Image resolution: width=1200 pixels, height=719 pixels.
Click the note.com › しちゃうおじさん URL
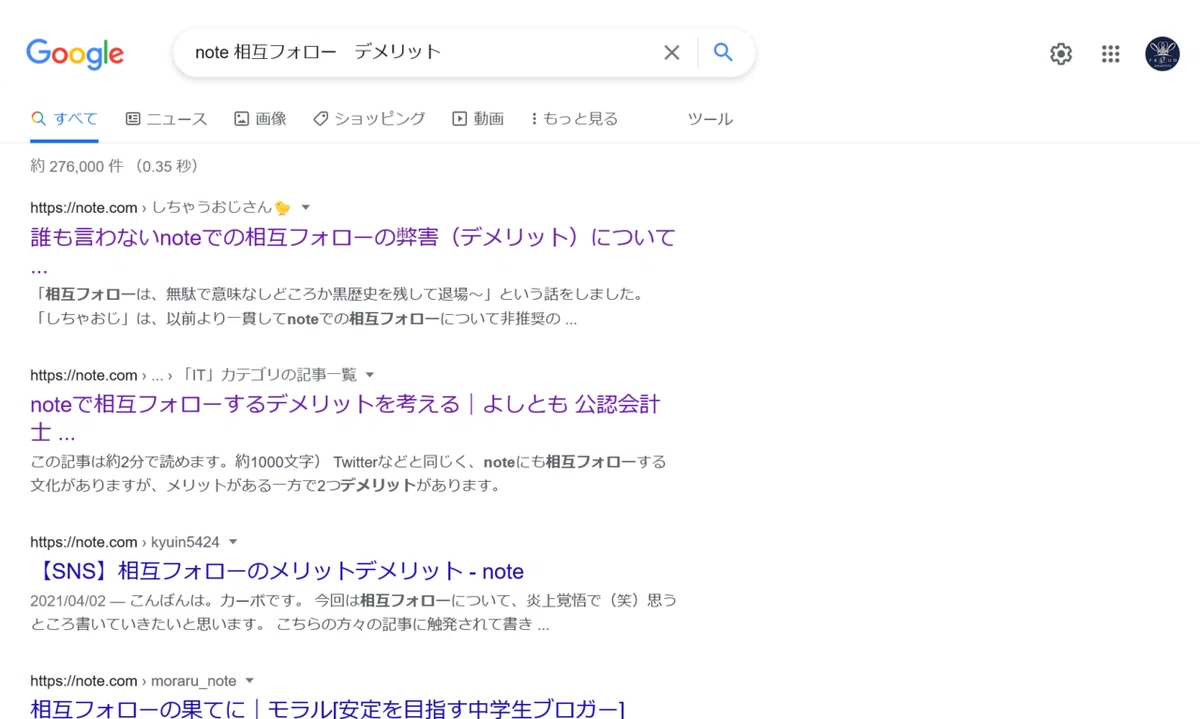click(161, 208)
